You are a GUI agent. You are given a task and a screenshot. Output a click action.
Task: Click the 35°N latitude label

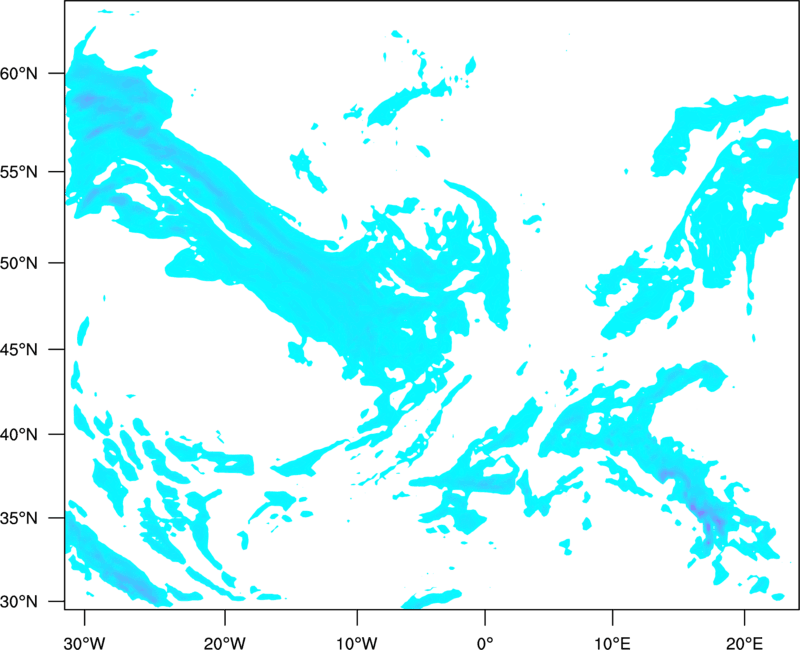(19, 518)
